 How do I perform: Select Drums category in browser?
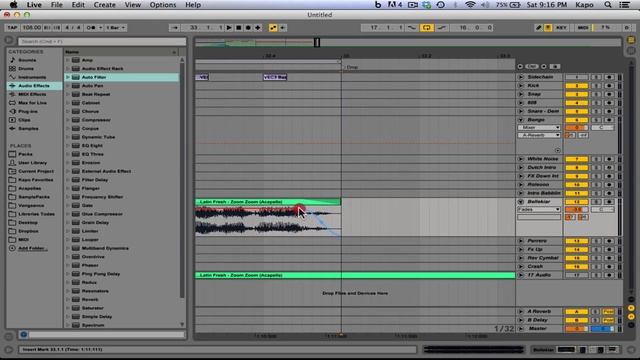[26, 69]
